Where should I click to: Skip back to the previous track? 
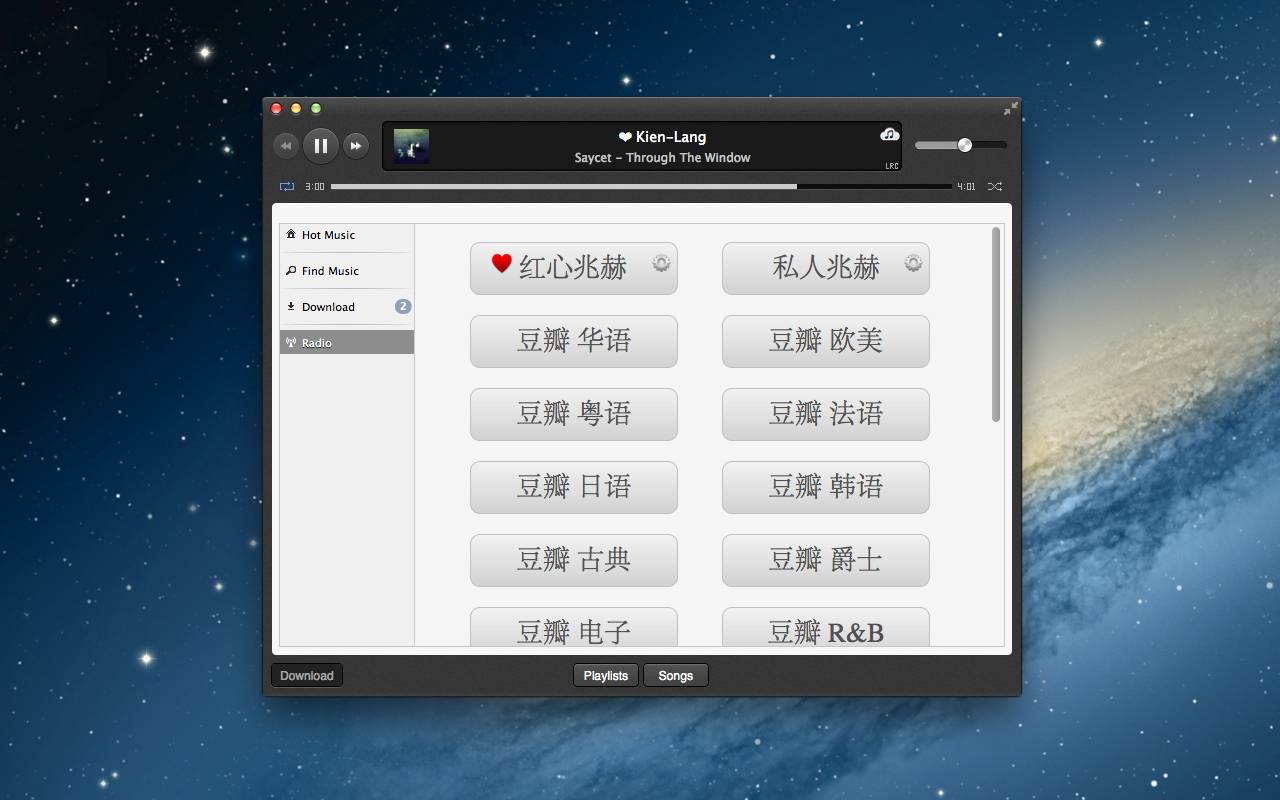286,146
